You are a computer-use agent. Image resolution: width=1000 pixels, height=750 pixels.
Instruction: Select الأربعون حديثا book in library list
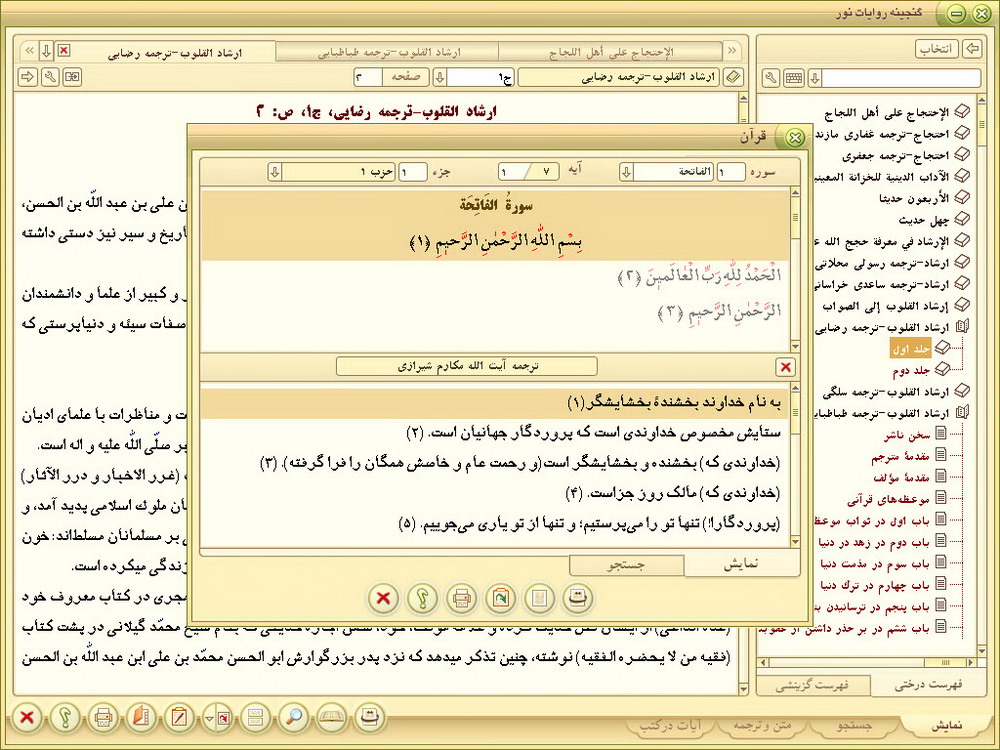[x=914, y=198]
